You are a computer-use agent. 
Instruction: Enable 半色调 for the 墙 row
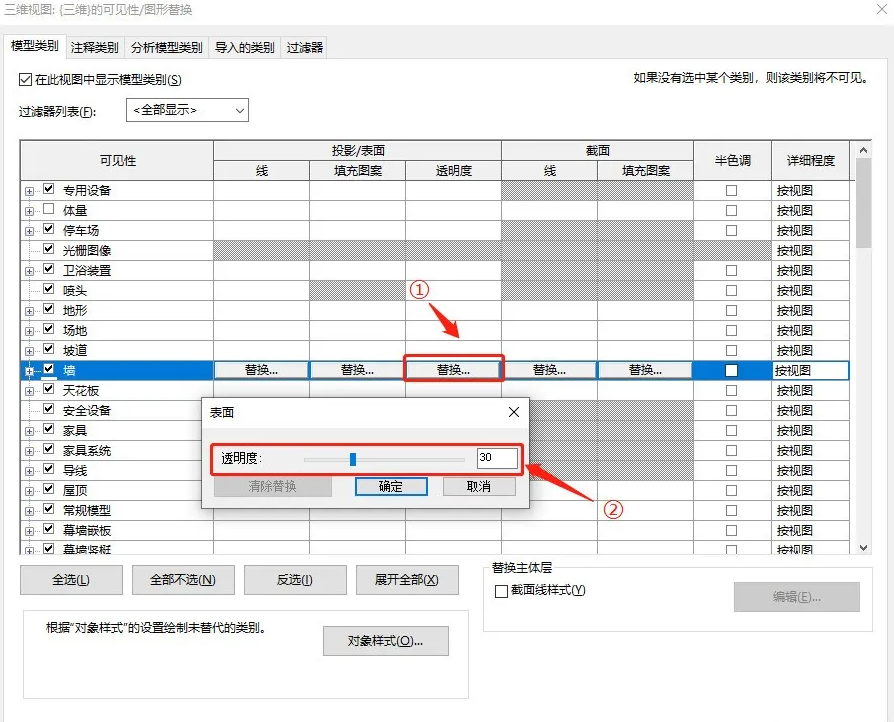click(x=732, y=371)
